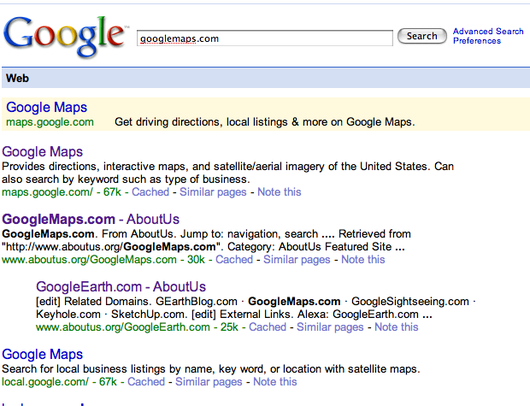Open Cached link for aboutus.org/GoogleEarth.com result
Screen dimensions: 530x406
(x=268, y=327)
